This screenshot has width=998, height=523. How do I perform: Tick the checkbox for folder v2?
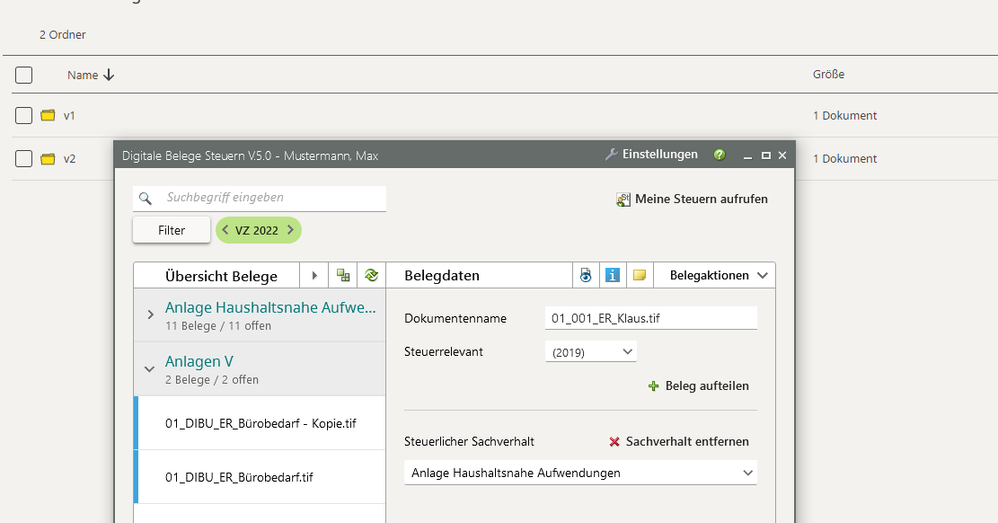[x=24, y=159]
